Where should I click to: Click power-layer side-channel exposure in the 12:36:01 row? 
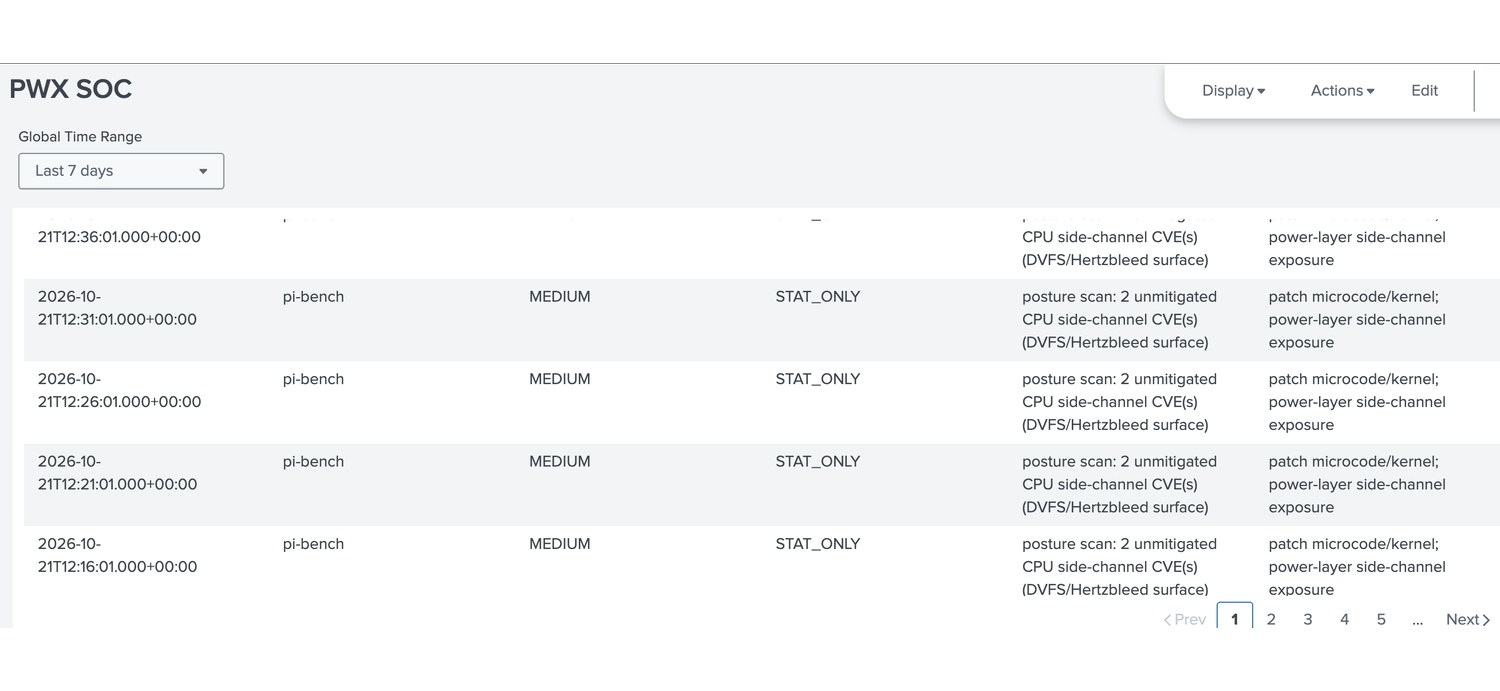pyautogui.click(x=1357, y=248)
